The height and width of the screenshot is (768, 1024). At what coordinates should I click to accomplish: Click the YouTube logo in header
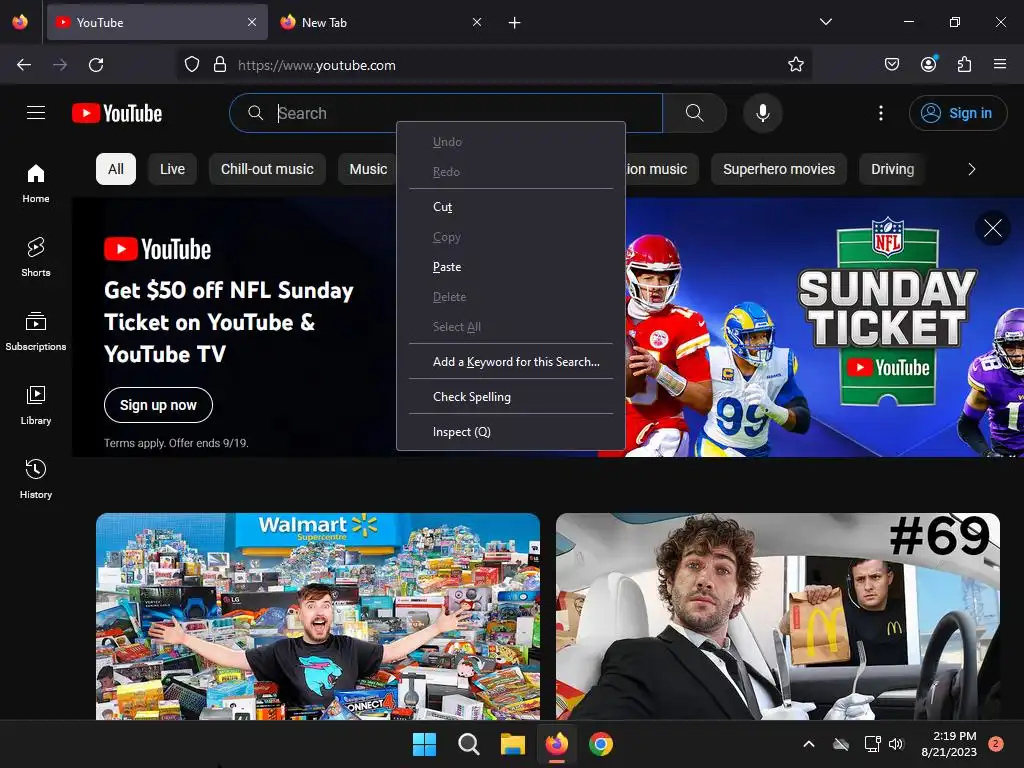(117, 113)
